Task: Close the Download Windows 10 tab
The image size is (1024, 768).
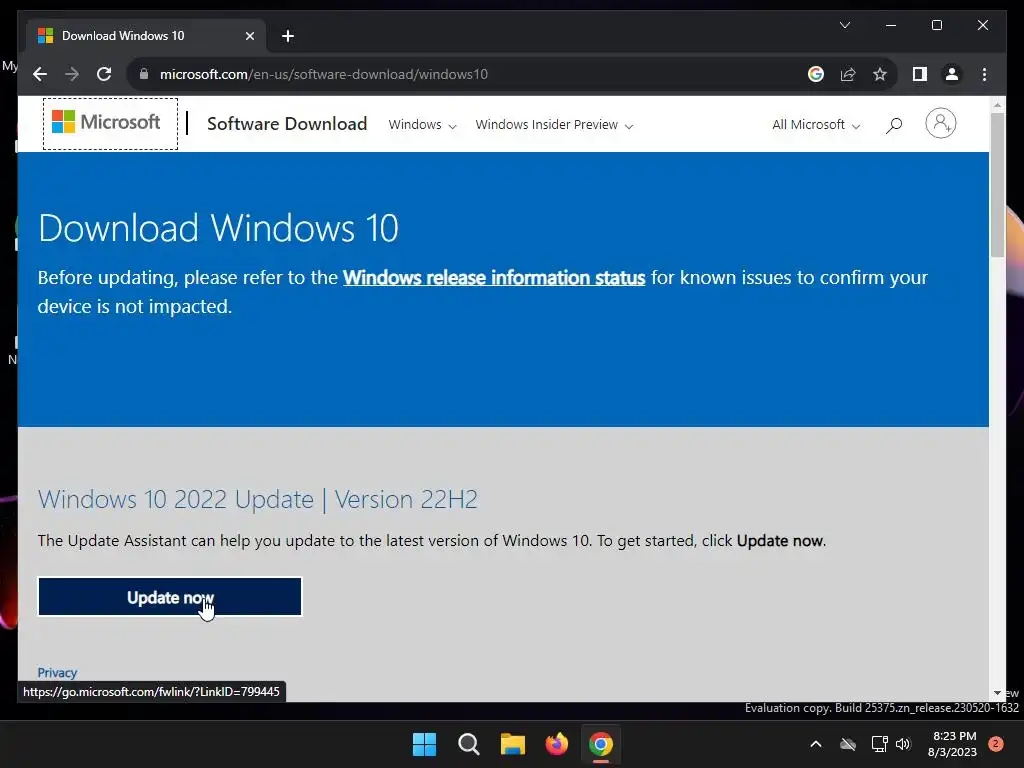Action: click(249, 36)
